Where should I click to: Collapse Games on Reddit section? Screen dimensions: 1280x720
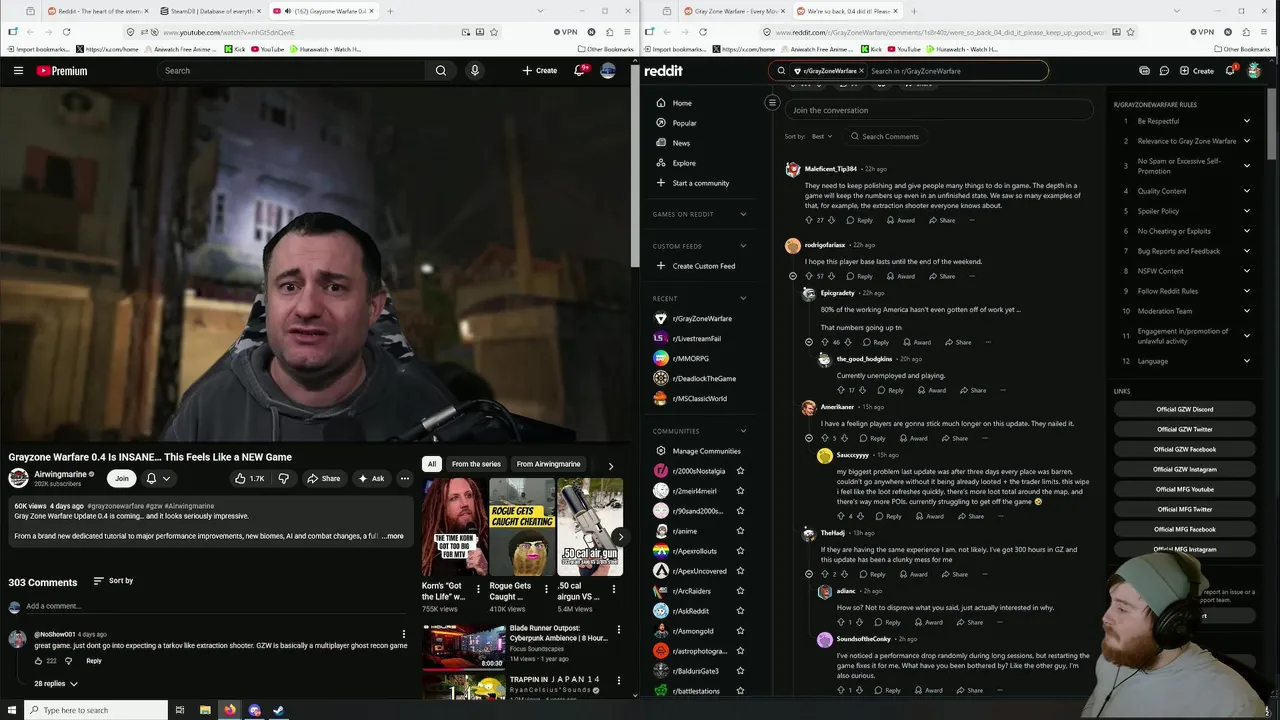[743, 214]
